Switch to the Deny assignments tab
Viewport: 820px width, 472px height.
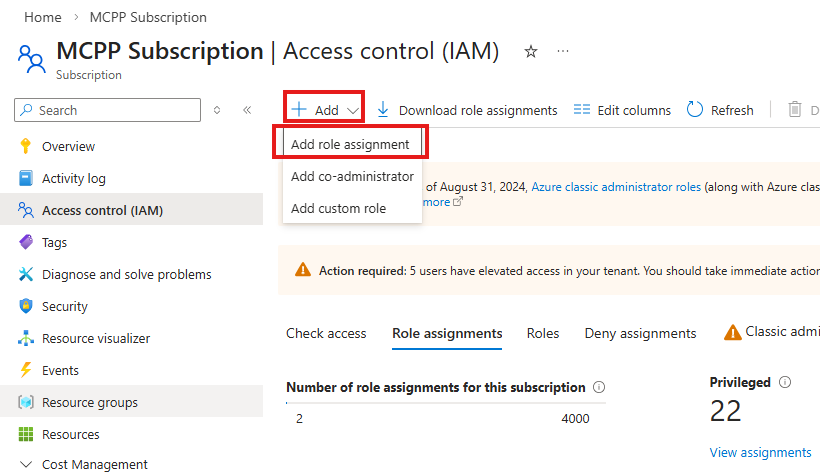640,333
